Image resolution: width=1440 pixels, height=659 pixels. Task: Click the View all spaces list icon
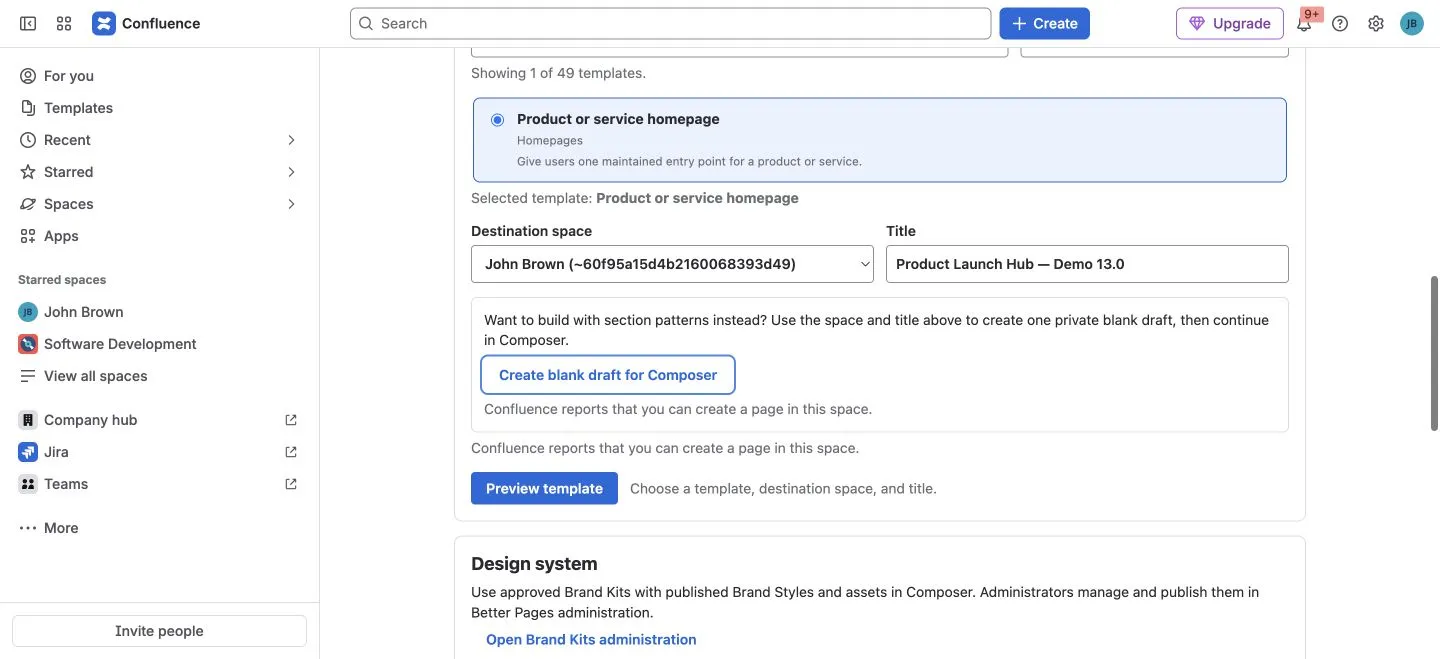click(28, 376)
